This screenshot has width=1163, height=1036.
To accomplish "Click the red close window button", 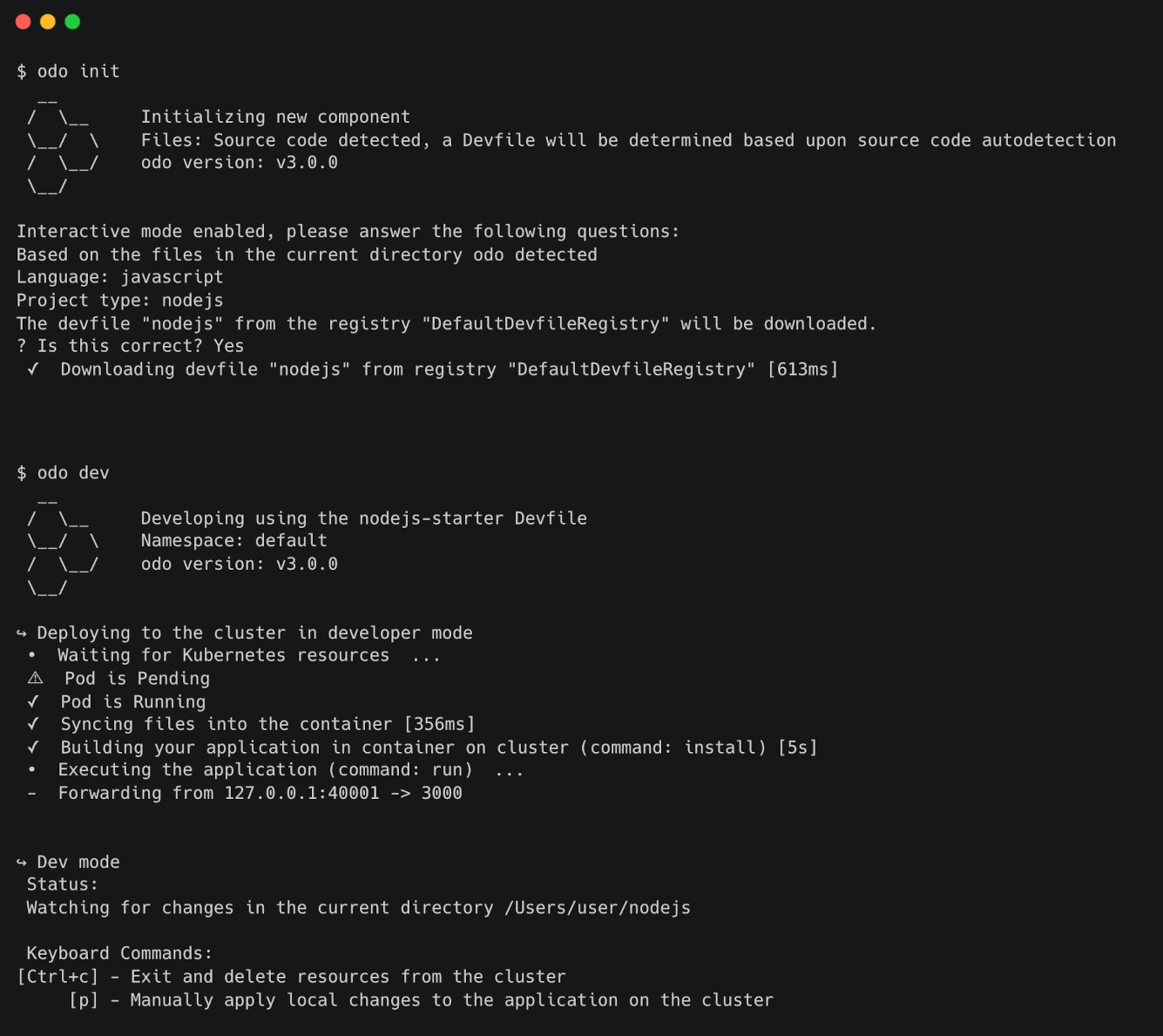I will (24, 22).
